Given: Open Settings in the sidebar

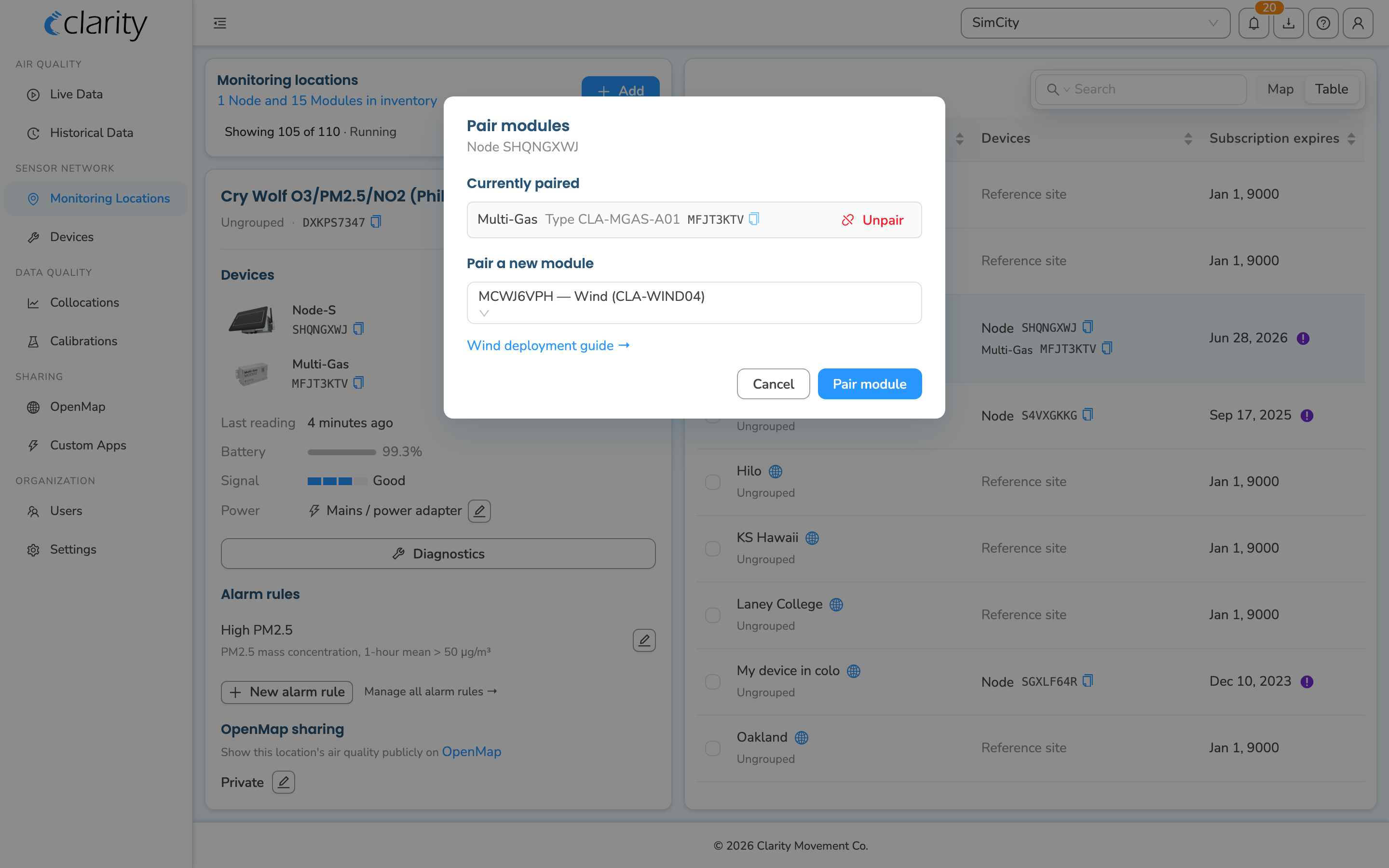Looking at the screenshot, I should [96, 549].
